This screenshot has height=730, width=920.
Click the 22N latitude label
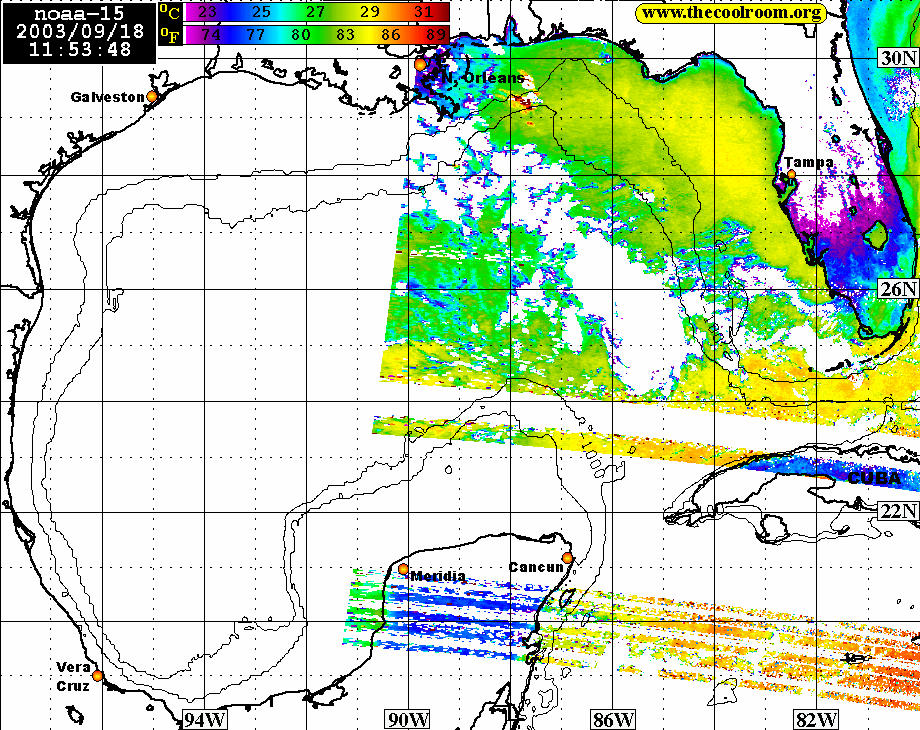[898, 511]
